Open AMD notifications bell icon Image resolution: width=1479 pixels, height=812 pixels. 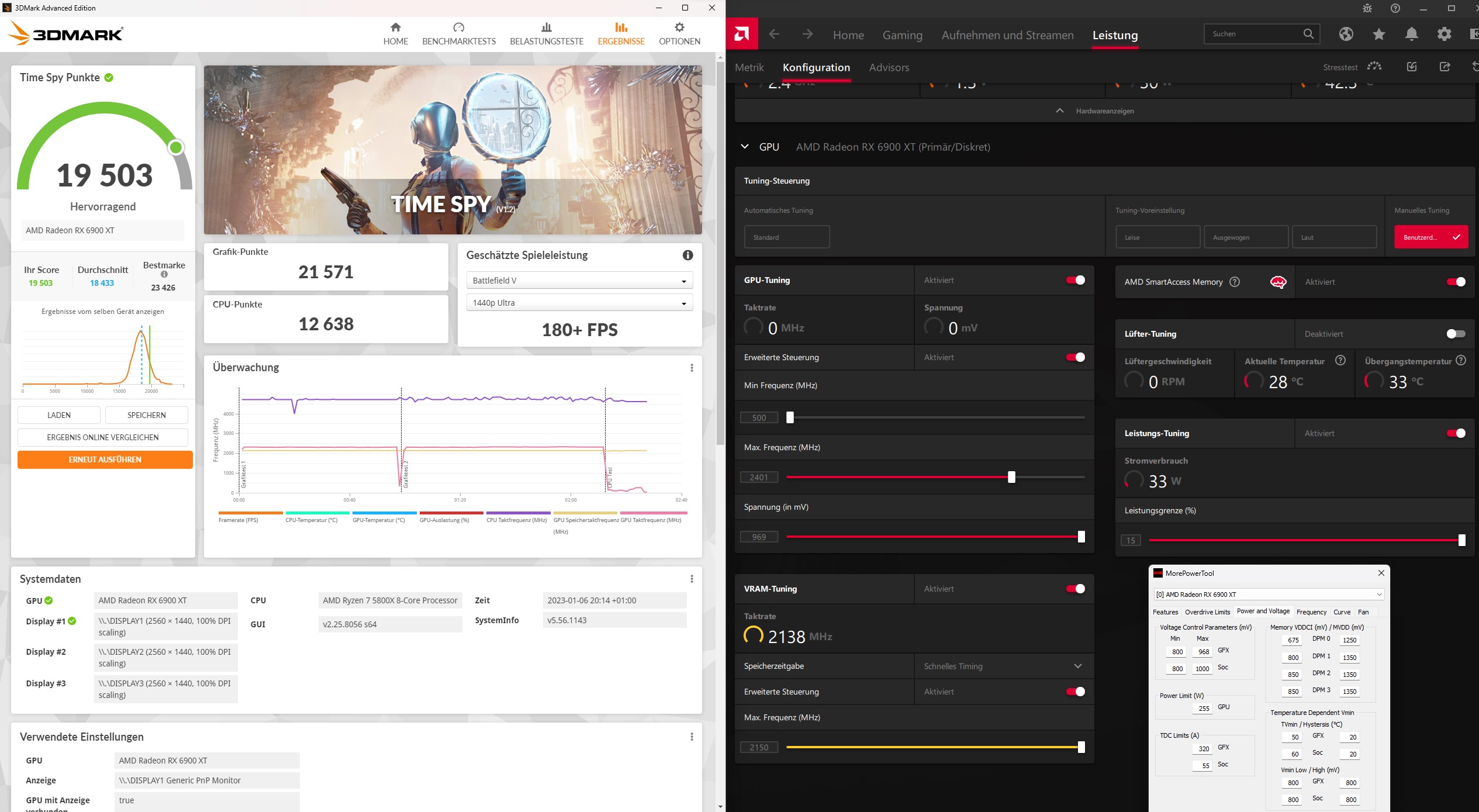1411,34
